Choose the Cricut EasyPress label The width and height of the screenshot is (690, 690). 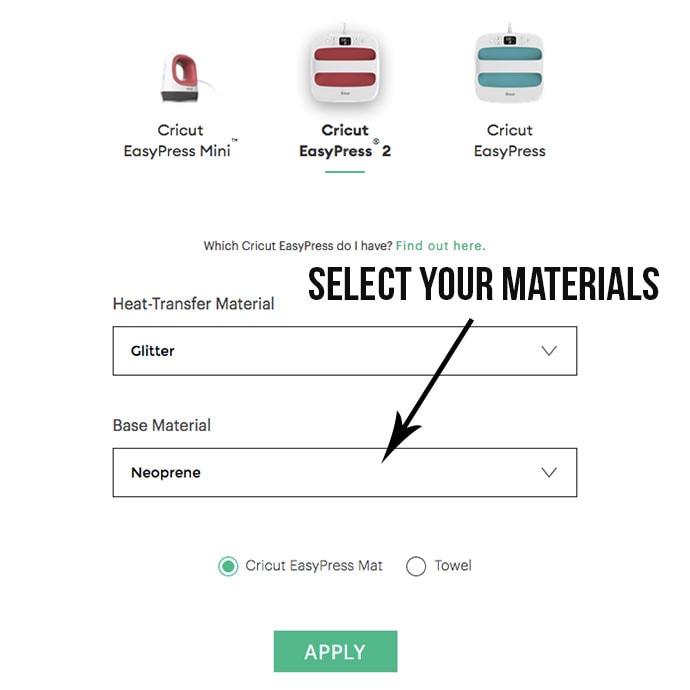coord(510,140)
